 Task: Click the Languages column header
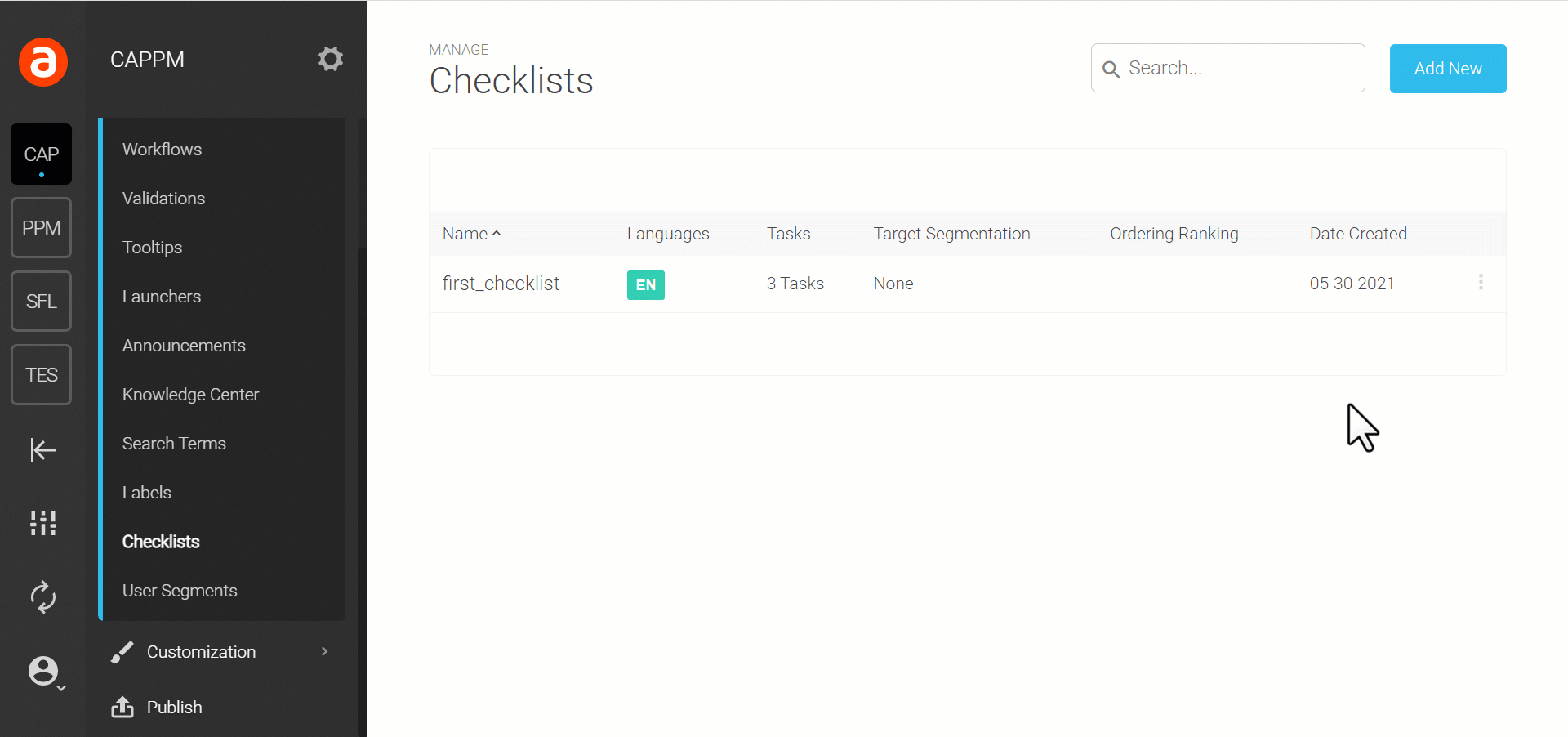click(668, 234)
